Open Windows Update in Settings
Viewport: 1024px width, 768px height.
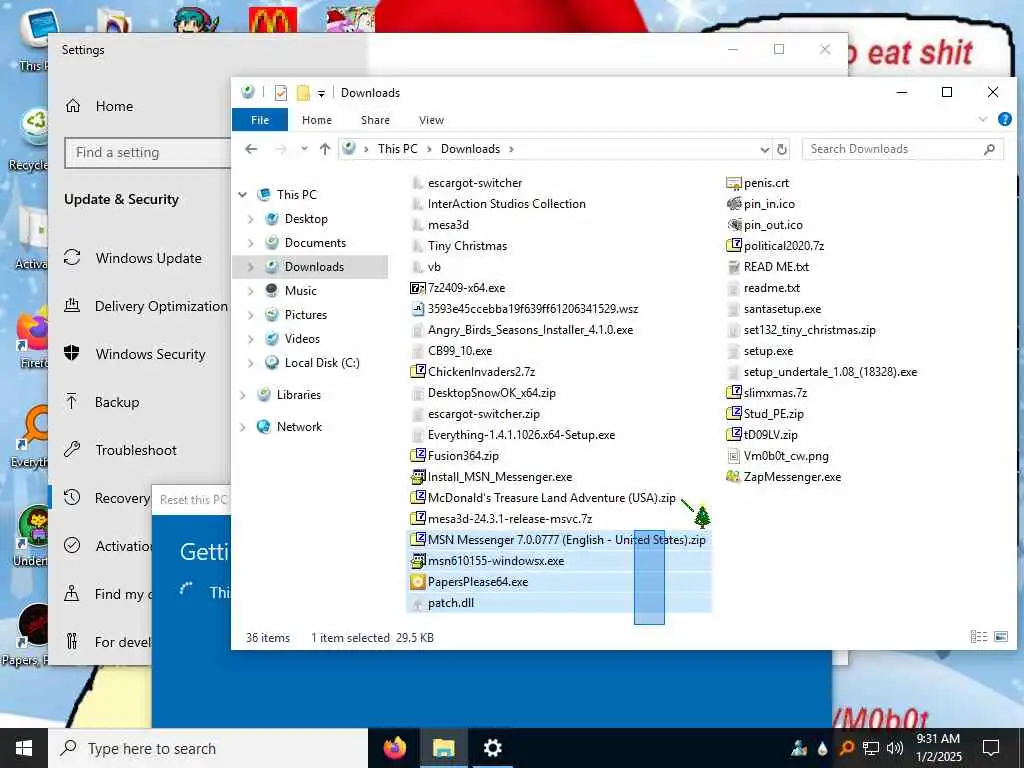148,259
